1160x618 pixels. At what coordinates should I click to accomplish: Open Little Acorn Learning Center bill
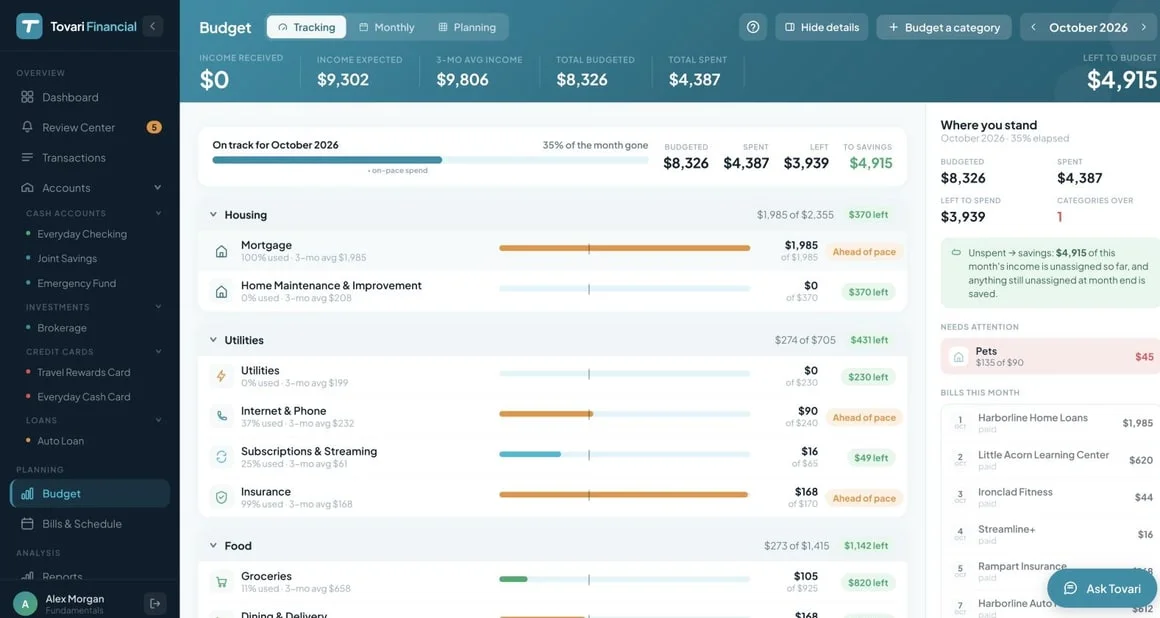(x=1050, y=460)
